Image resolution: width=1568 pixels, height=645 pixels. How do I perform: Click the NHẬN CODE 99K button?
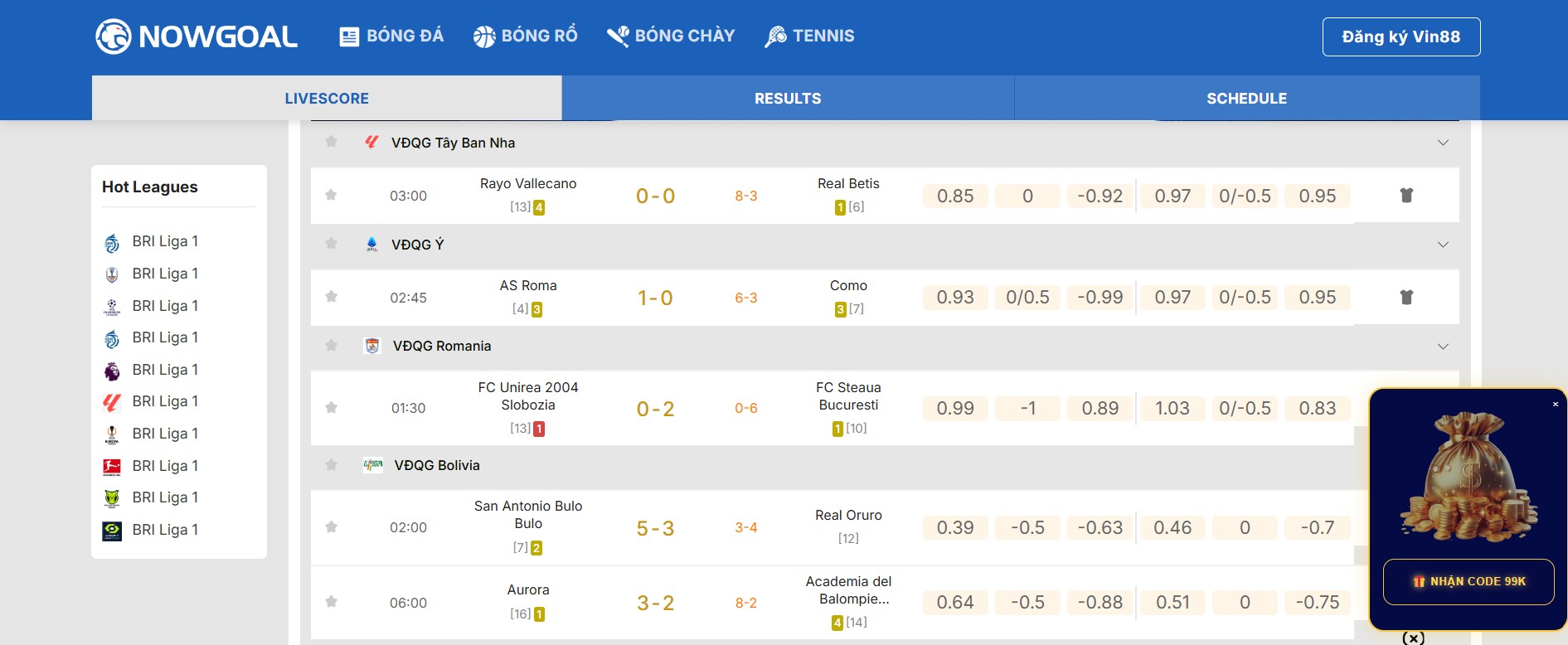(1468, 581)
